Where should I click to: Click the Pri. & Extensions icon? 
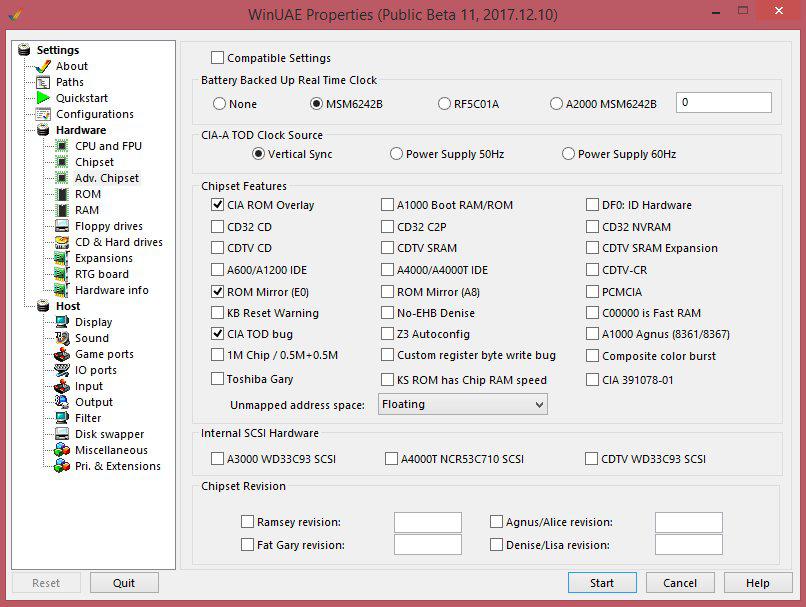click(62, 466)
